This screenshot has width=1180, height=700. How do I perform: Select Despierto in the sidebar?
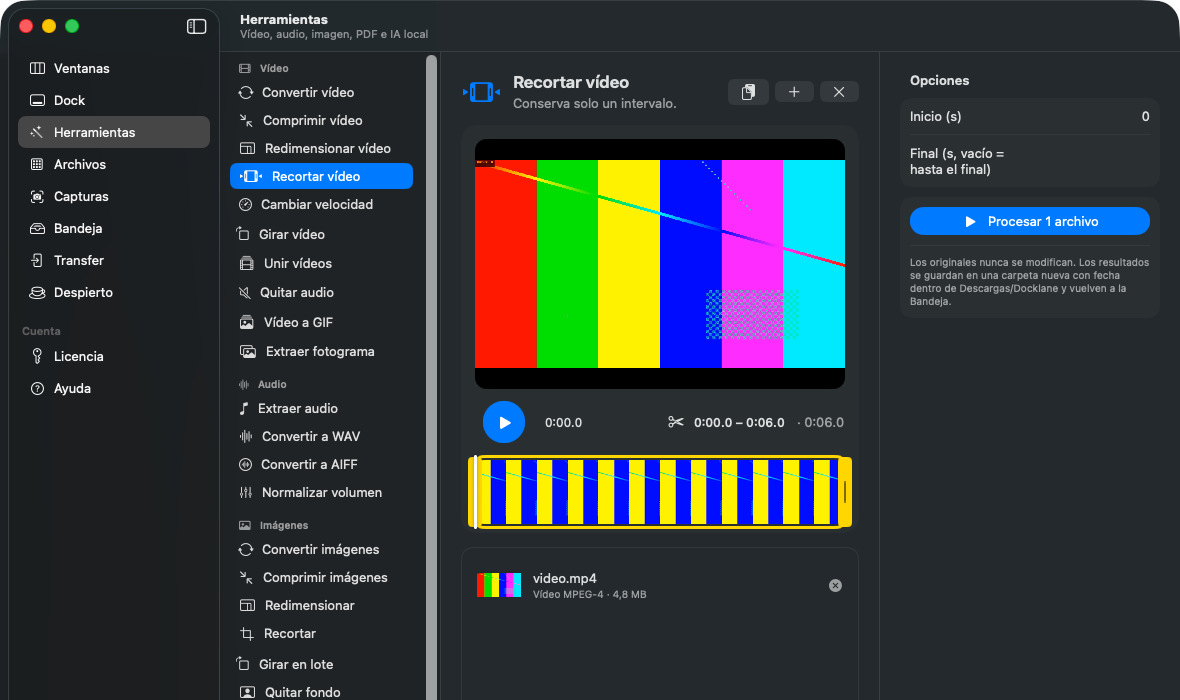(114, 292)
